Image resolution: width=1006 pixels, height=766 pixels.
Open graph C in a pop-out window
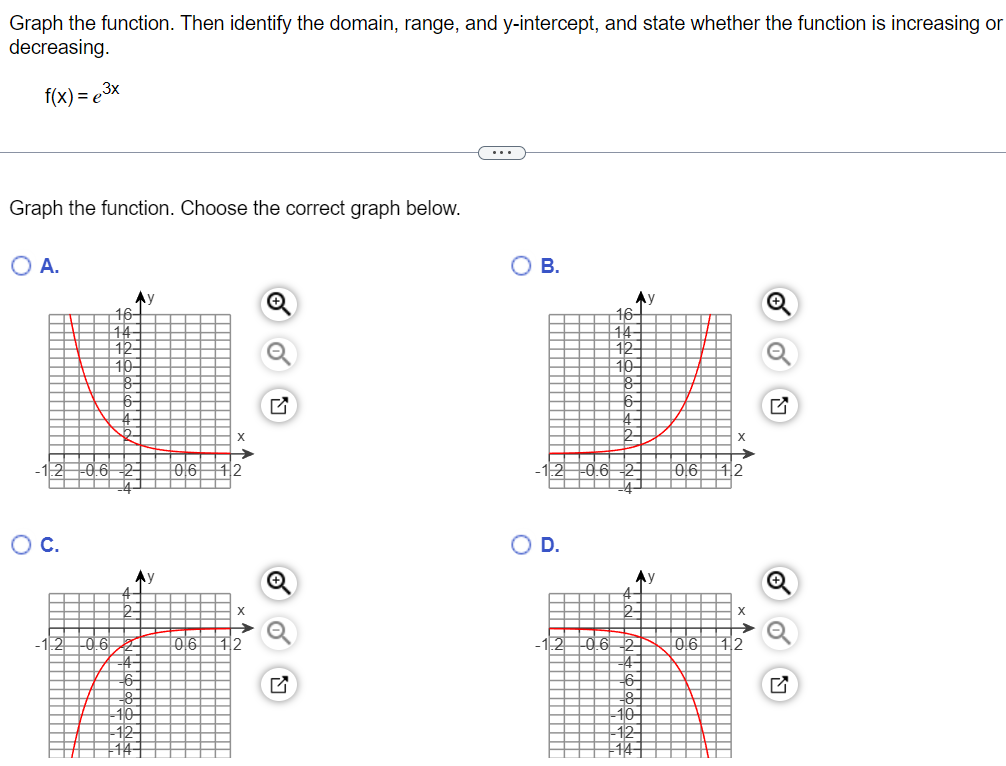coord(277,684)
